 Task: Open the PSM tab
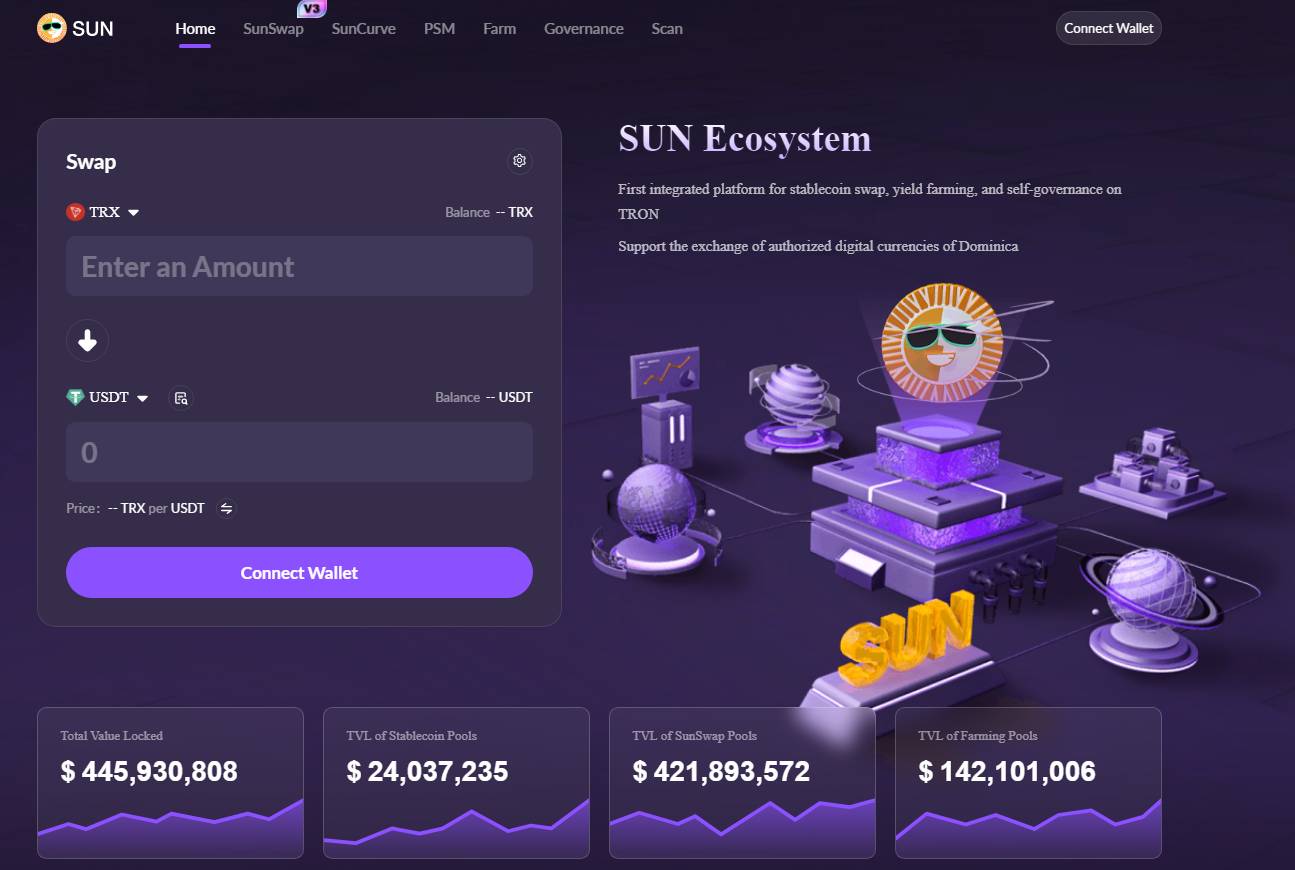pos(439,28)
